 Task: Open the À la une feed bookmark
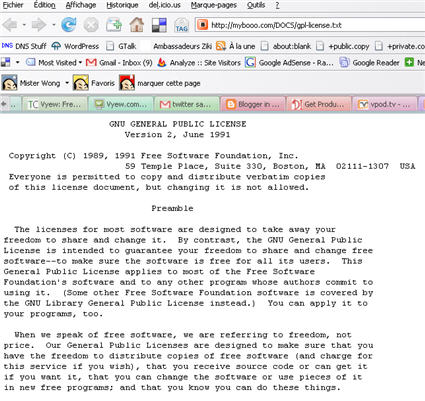(236, 46)
